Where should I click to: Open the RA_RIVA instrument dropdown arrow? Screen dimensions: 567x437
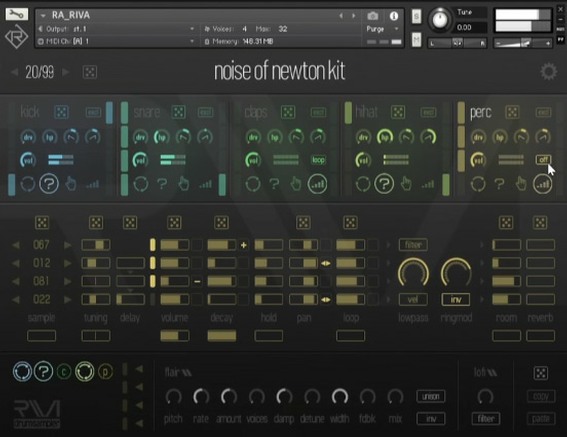43,16
